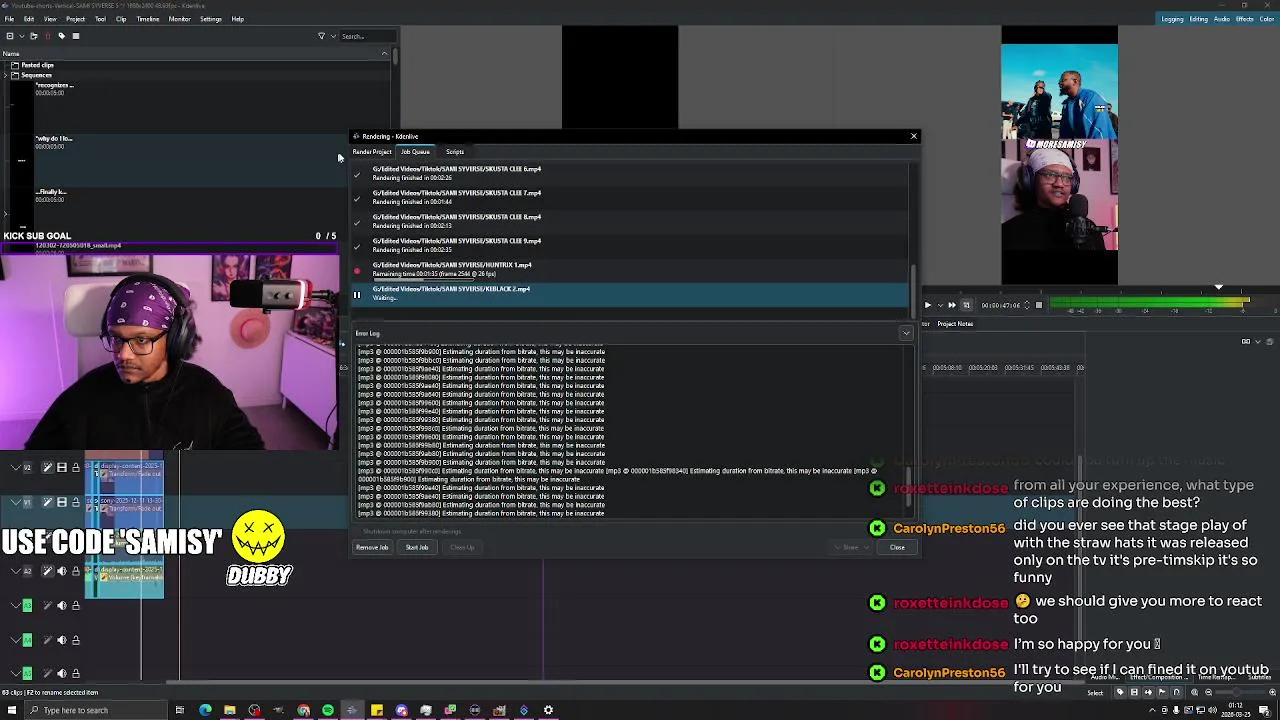Collapse the Error Log section
This screenshot has width=1280, height=720.
coord(905,333)
